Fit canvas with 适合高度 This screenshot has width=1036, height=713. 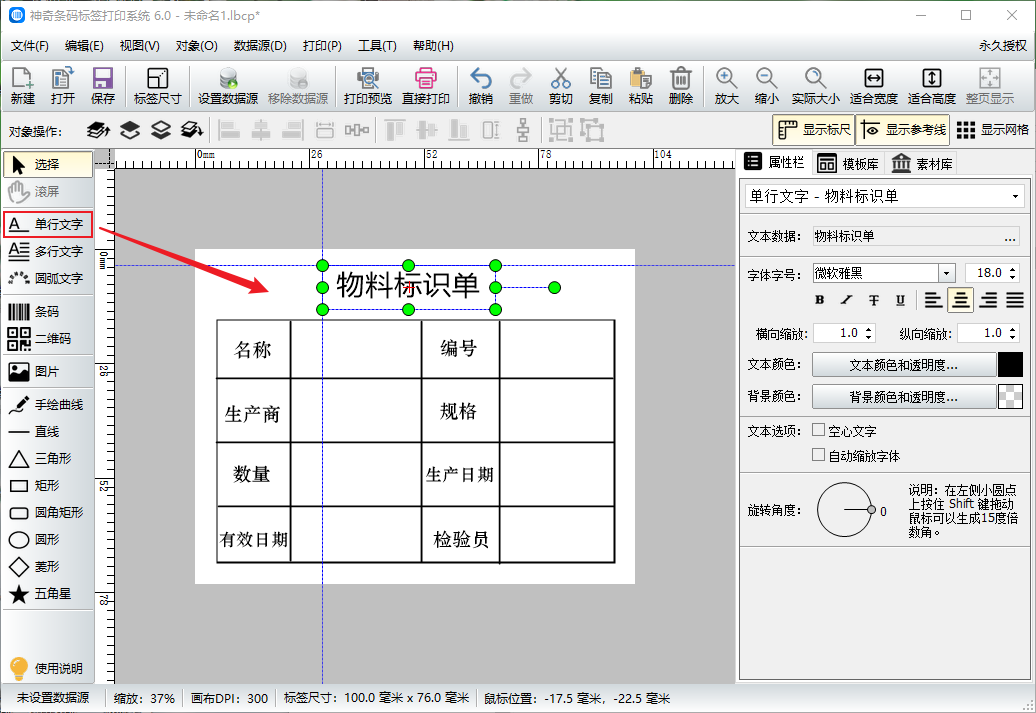932,86
